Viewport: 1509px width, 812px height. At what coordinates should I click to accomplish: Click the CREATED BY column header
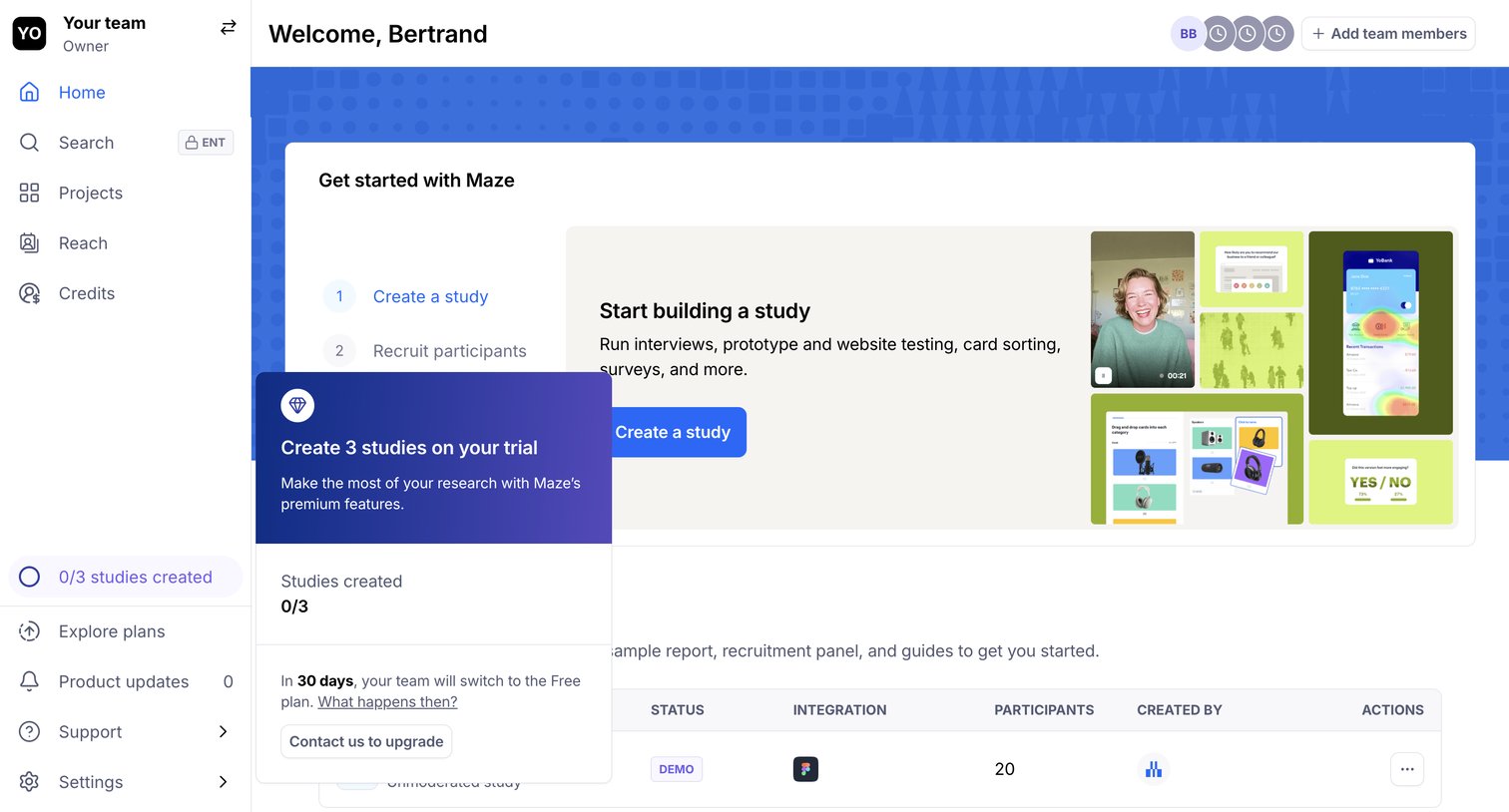point(1180,710)
